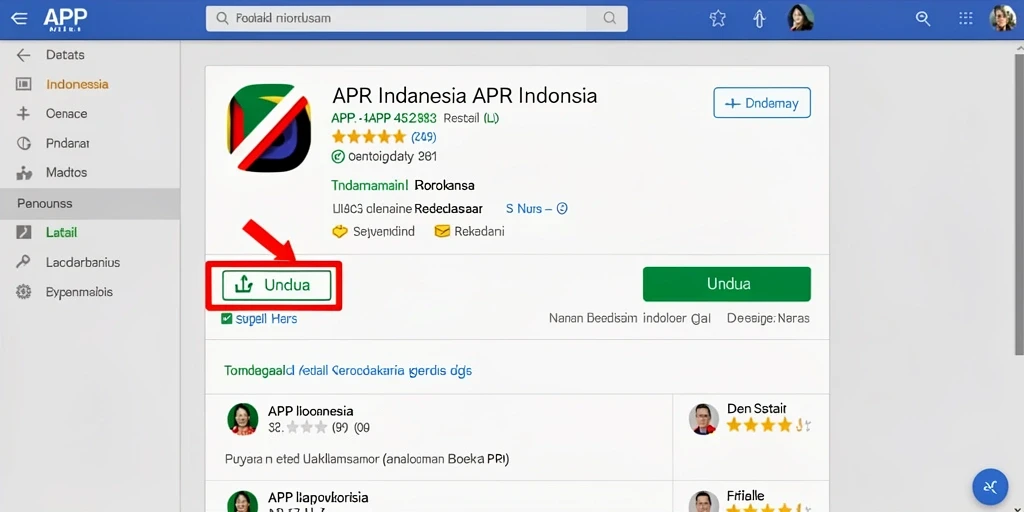The image size is (1024, 512).
Task: Click the plus icon beside Oenace
Action: pos(24,114)
